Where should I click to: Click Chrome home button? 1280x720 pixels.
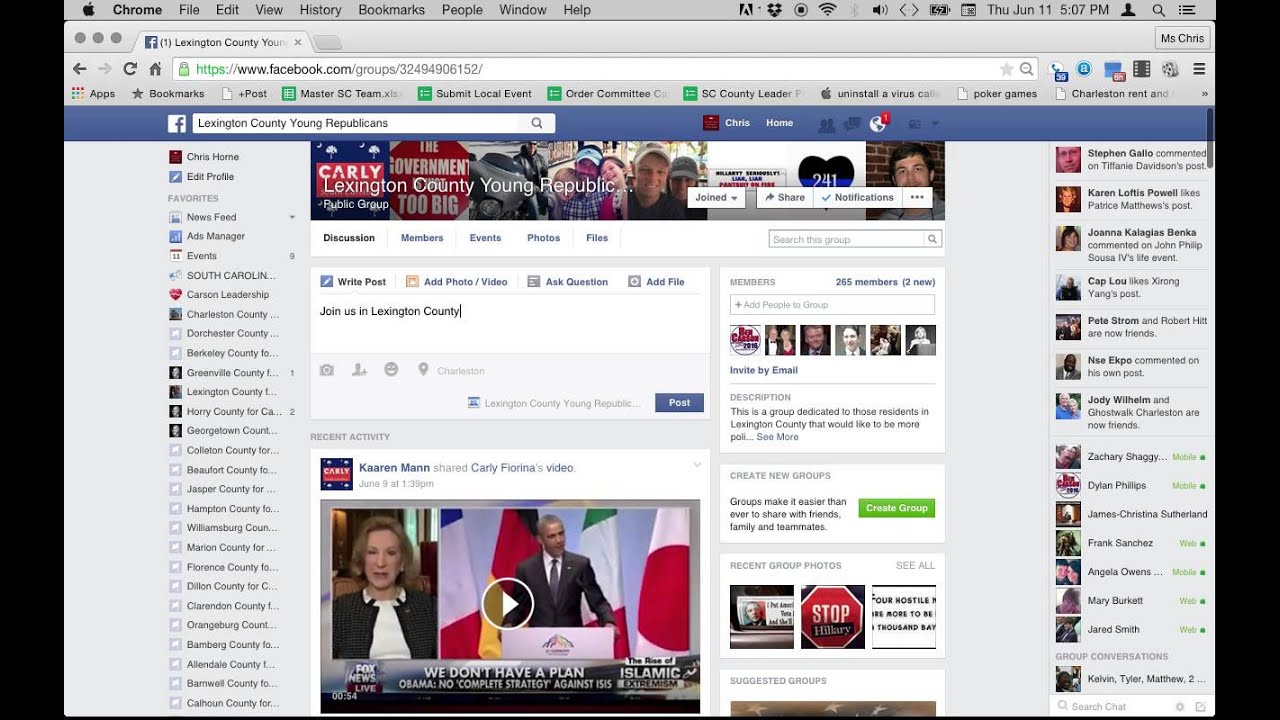155,69
